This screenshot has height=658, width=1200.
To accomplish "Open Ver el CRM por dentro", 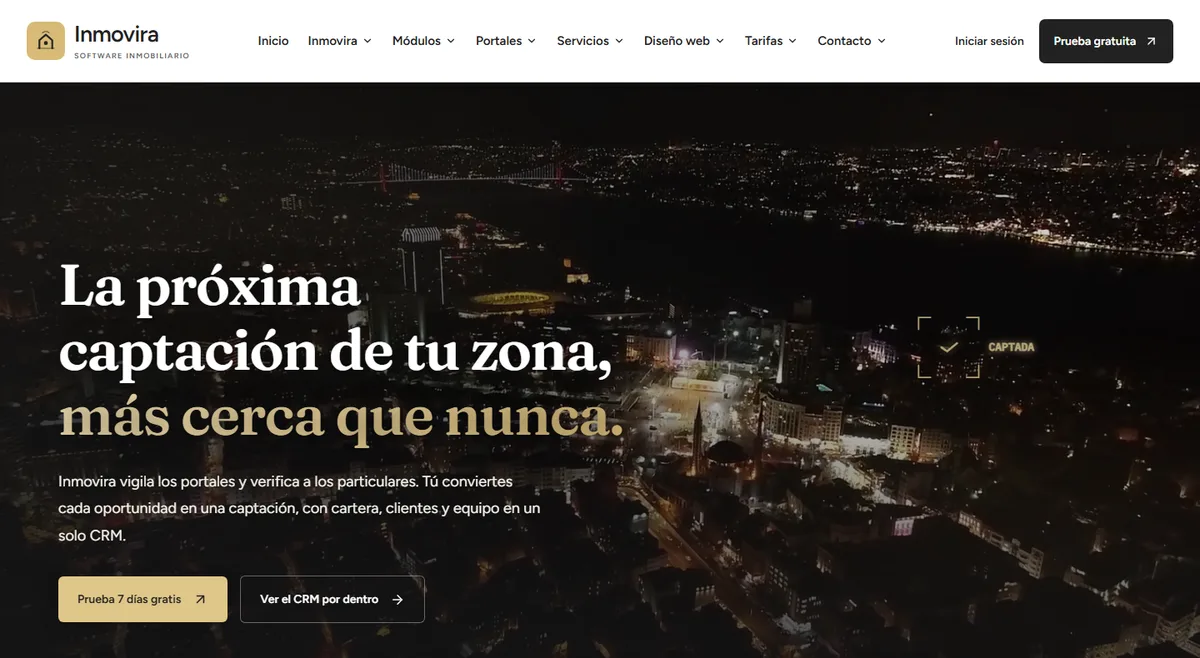I will coord(332,599).
